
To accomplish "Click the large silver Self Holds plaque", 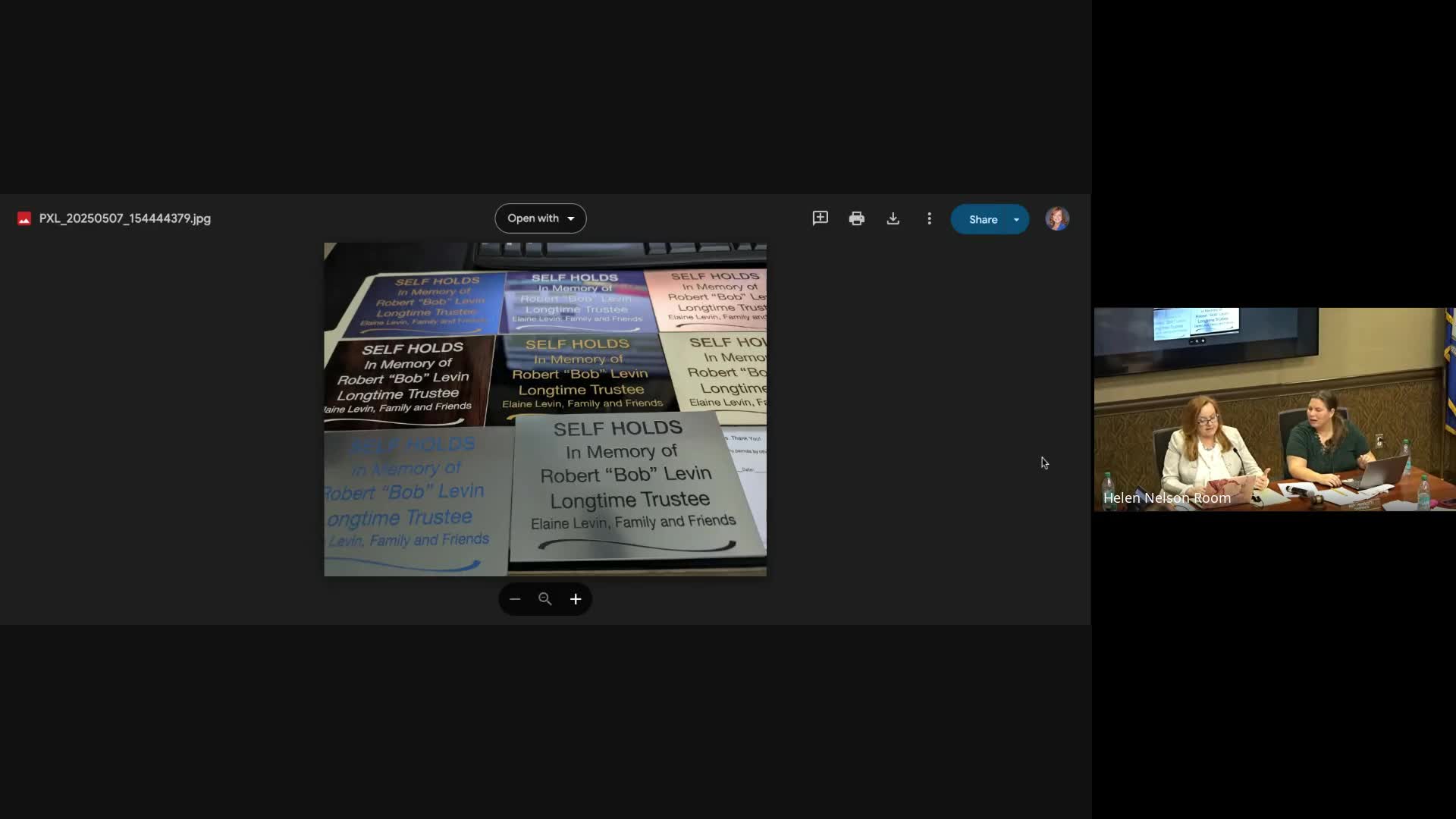I will [x=629, y=485].
